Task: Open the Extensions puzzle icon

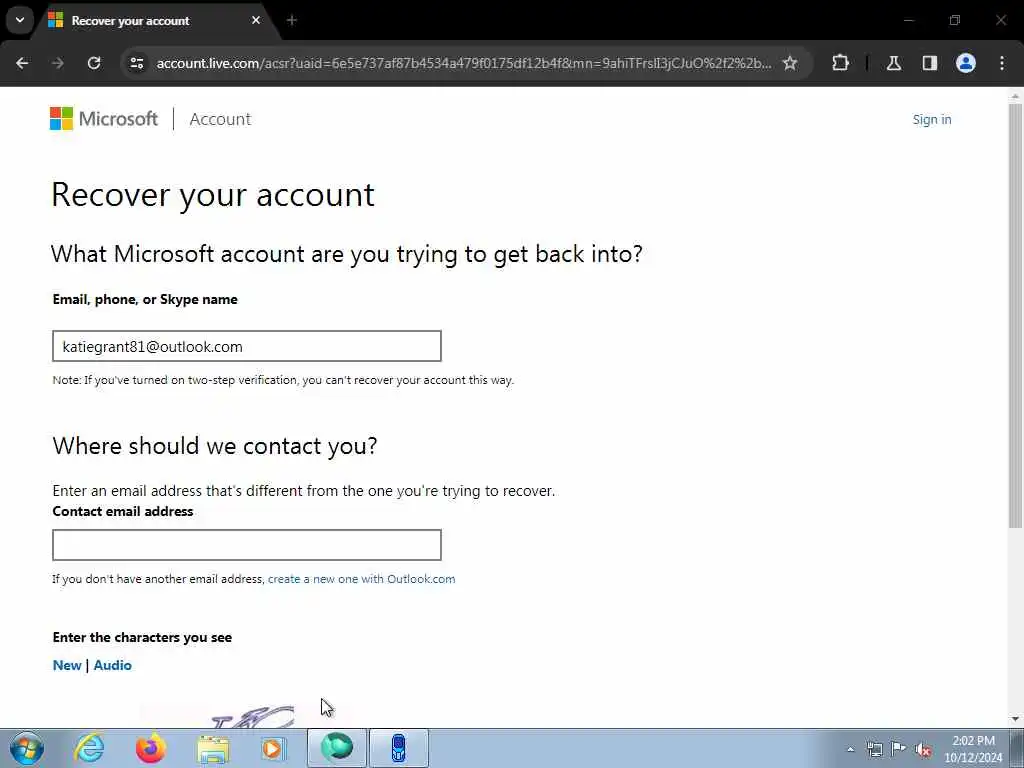Action: (x=840, y=63)
